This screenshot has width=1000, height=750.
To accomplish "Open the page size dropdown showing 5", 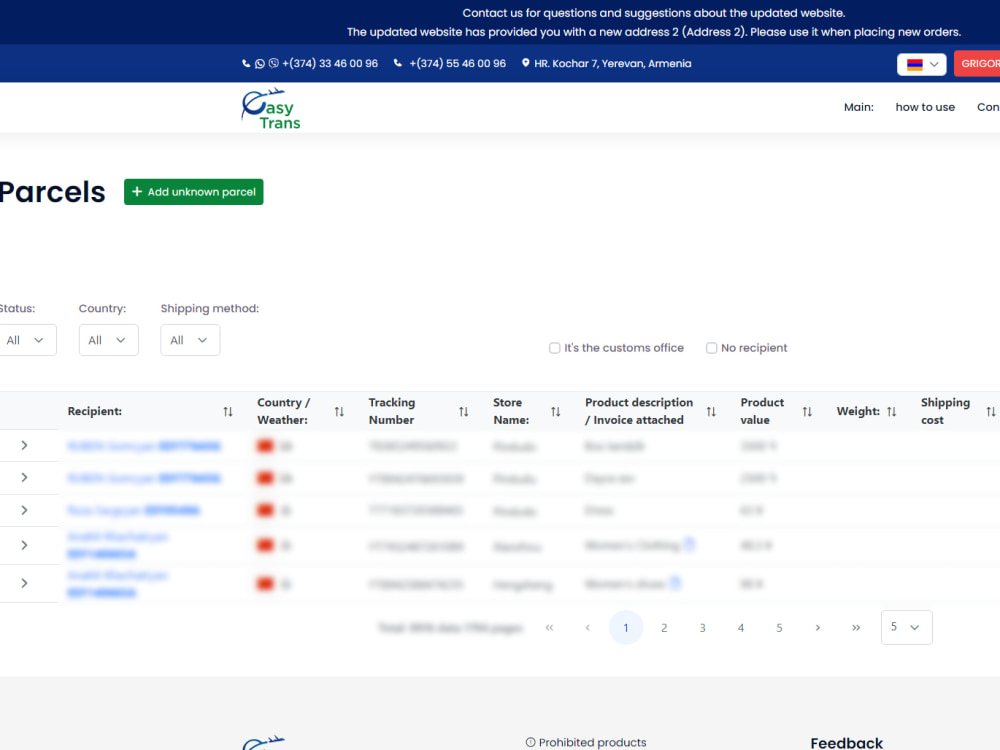I will [x=906, y=628].
